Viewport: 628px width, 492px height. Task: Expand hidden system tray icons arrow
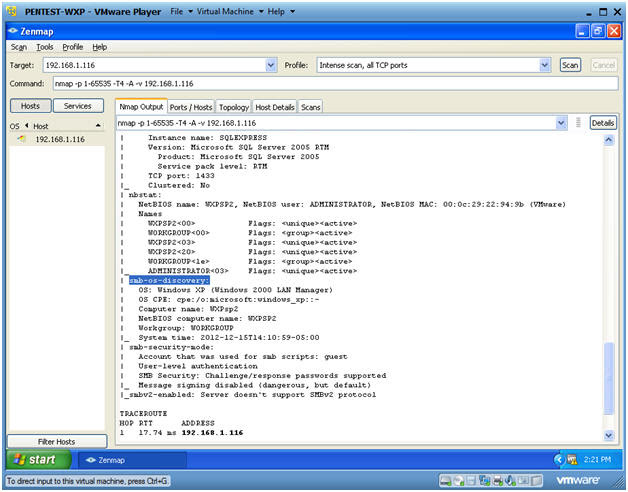[559, 460]
